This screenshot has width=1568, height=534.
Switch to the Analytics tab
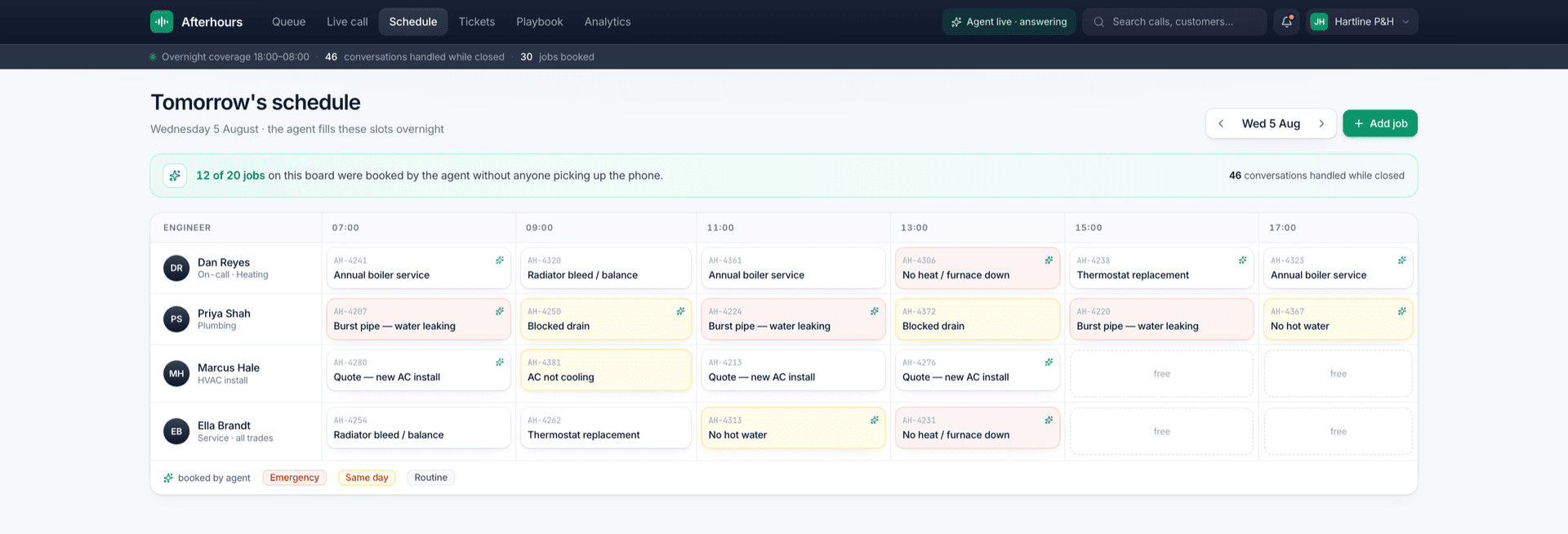608,22
